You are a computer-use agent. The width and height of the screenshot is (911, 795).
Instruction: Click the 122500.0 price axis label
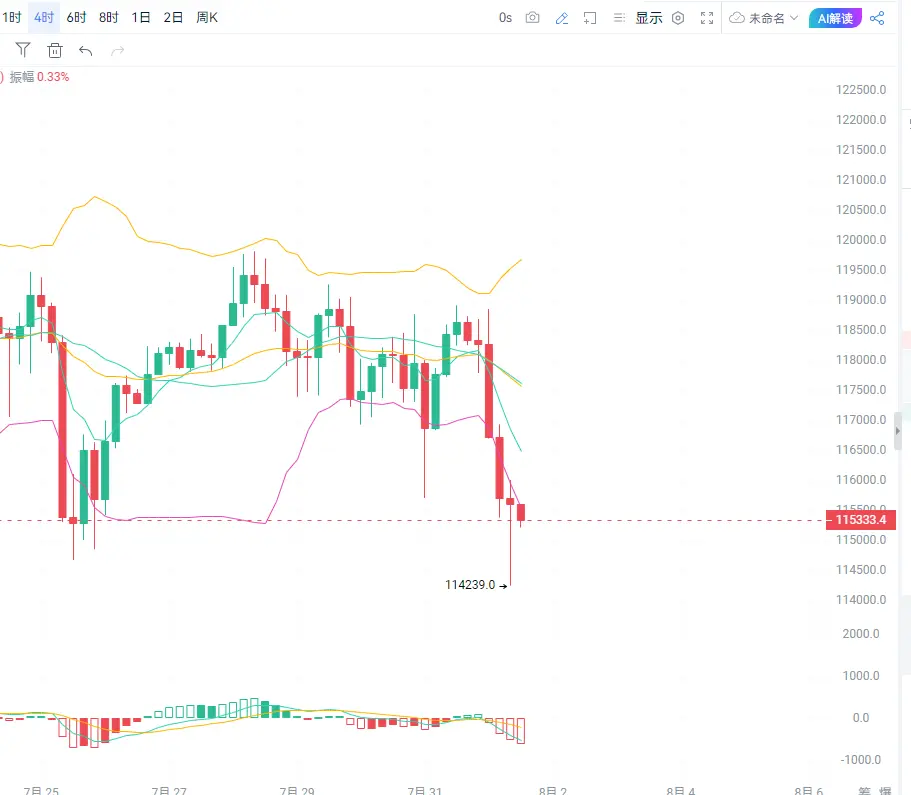tap(860, 89)
